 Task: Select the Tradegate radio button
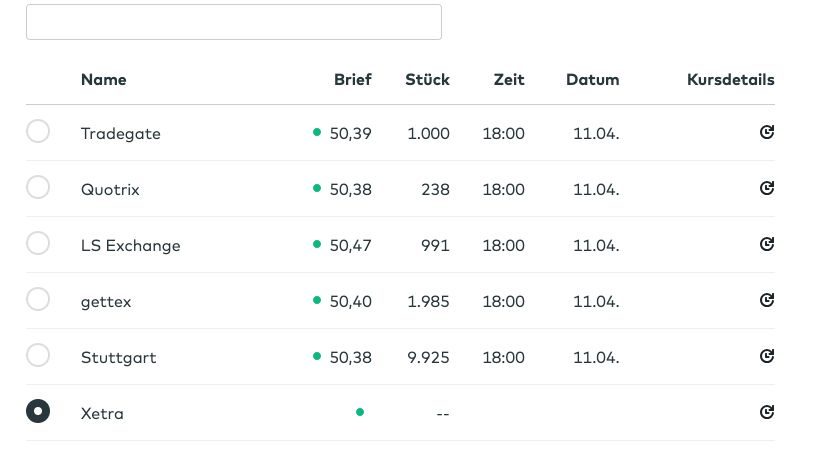point(38,131)
